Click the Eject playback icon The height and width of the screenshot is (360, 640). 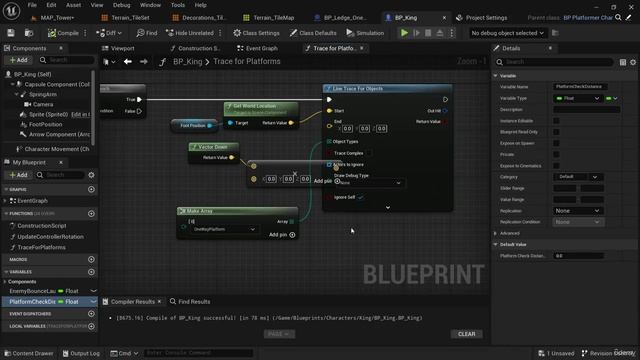click(440, 33)
